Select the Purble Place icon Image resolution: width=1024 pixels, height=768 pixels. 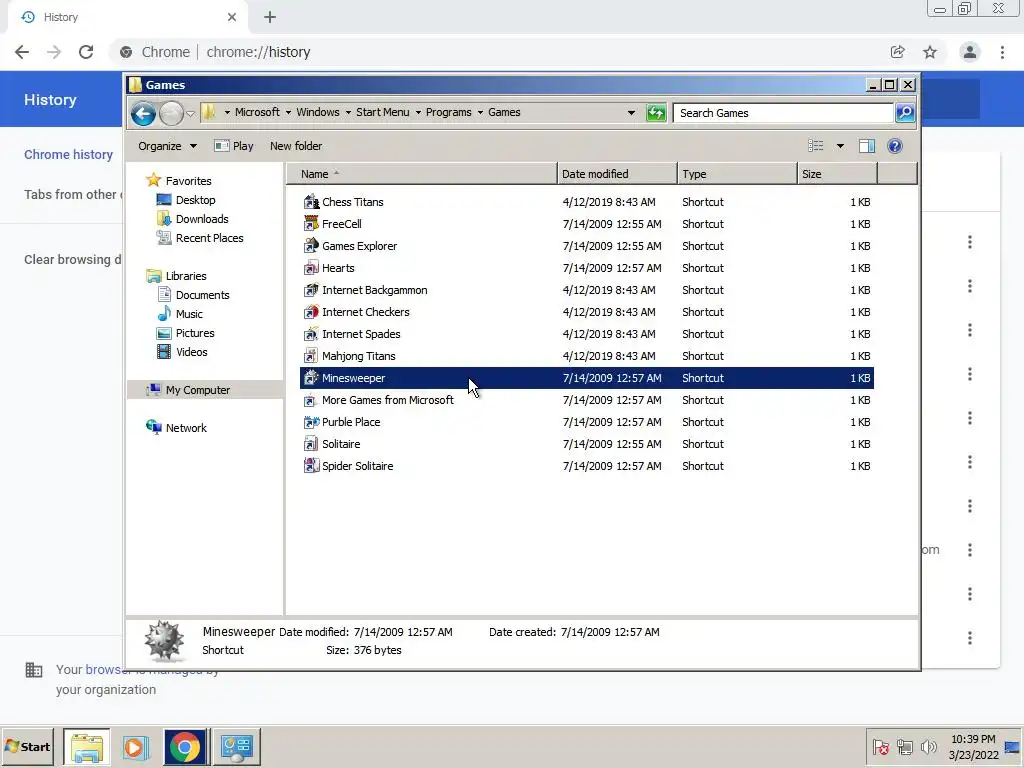click(x=311, y=422)
